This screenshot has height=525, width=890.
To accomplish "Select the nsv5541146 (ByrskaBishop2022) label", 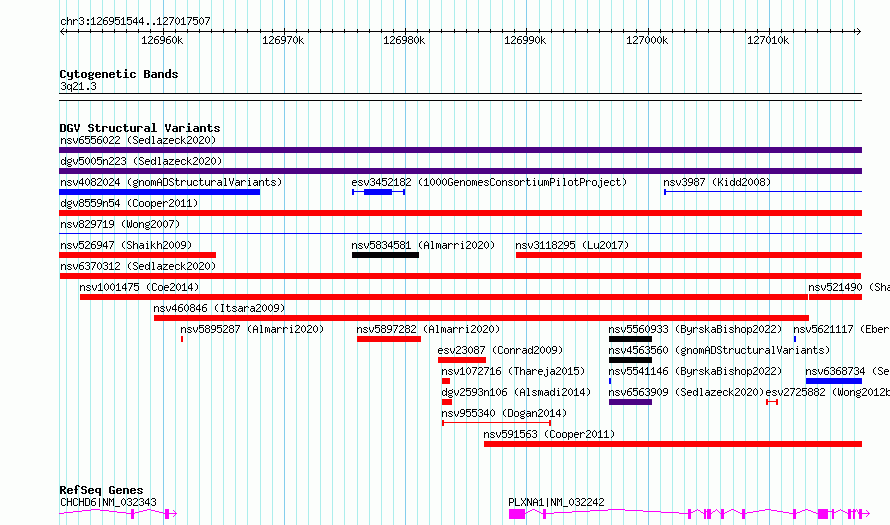I will (x=695, y=371).
